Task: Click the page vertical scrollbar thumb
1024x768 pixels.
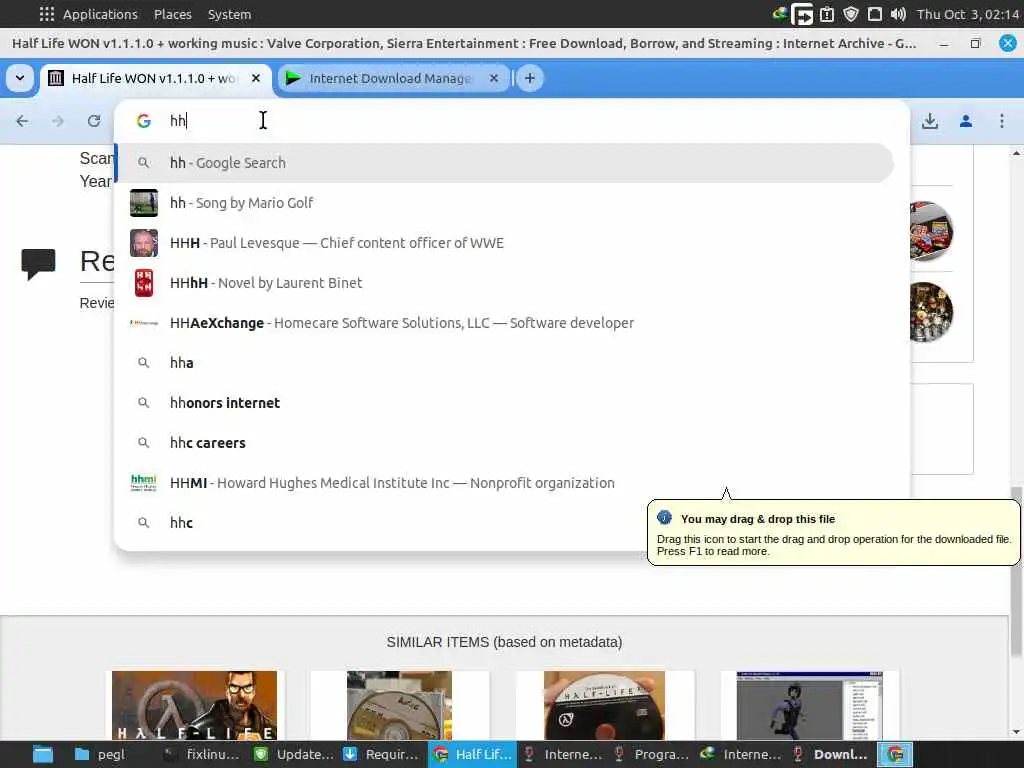Action: pos(1016,570)
